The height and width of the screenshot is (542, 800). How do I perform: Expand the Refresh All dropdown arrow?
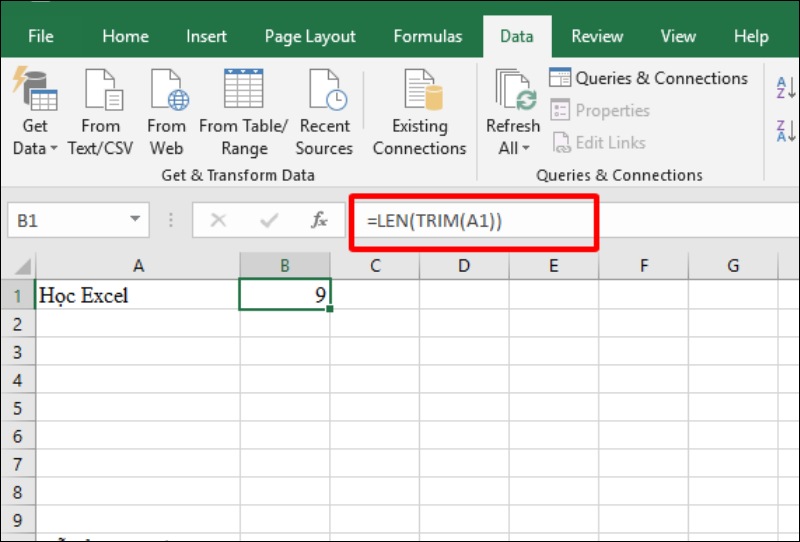click(527, 149)
